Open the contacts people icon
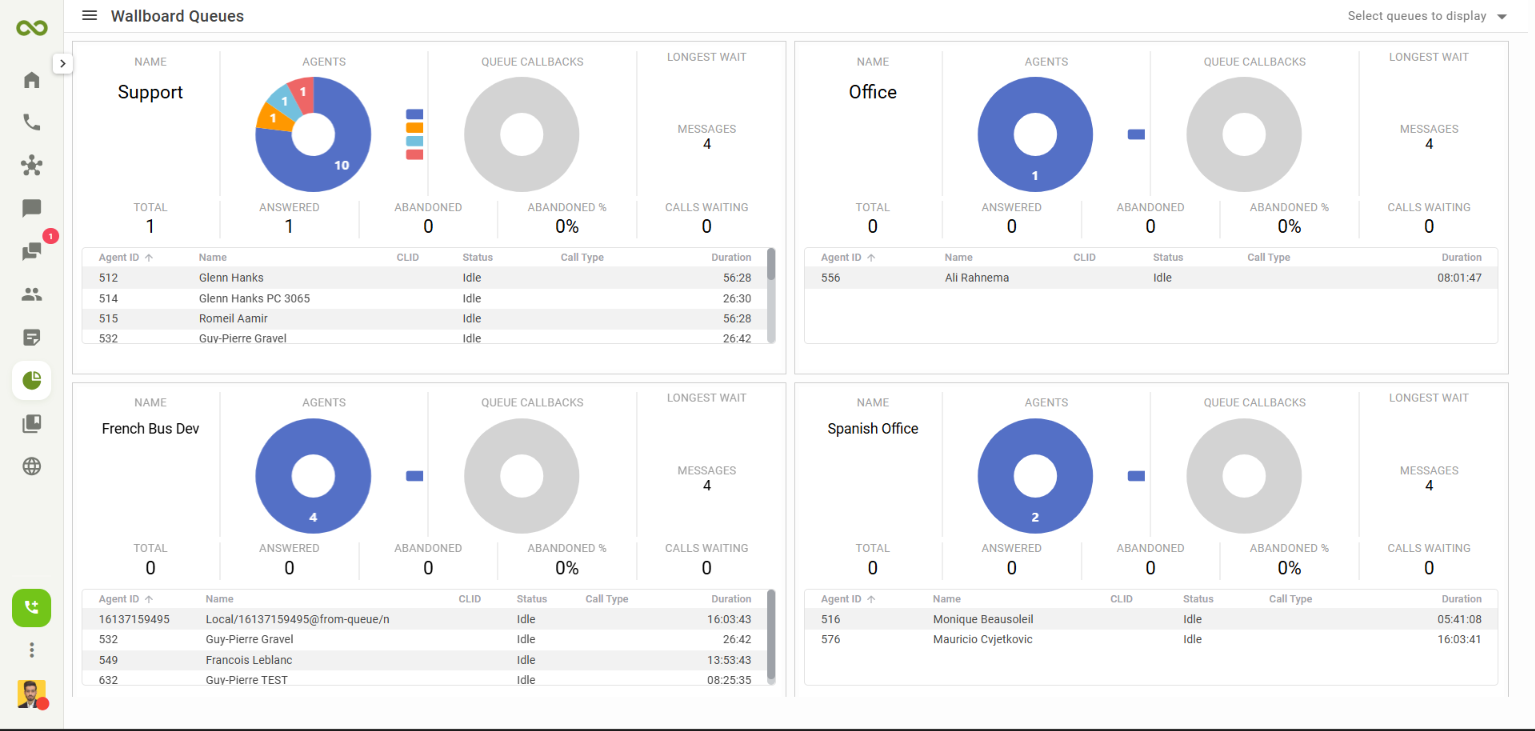This screenshot has width=1535, height=731. point(32,294)
